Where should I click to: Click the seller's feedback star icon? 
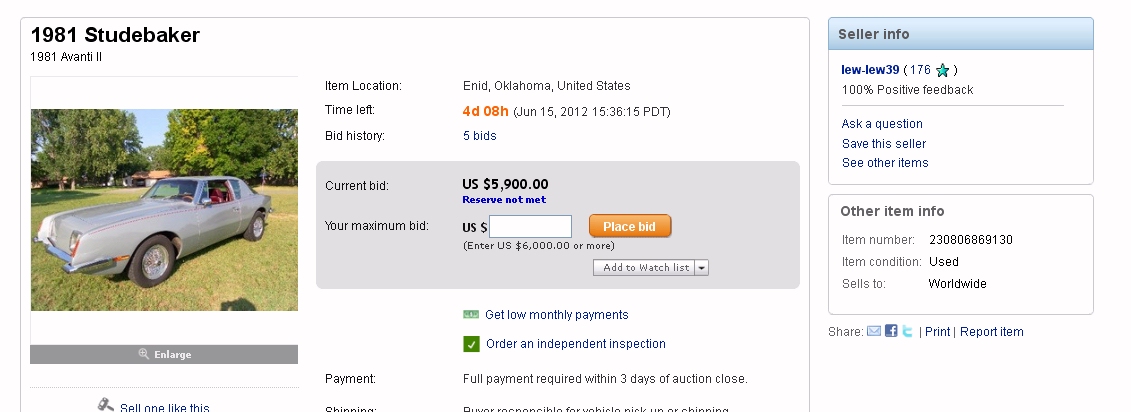pyautogui.click(x=942, y=70)
